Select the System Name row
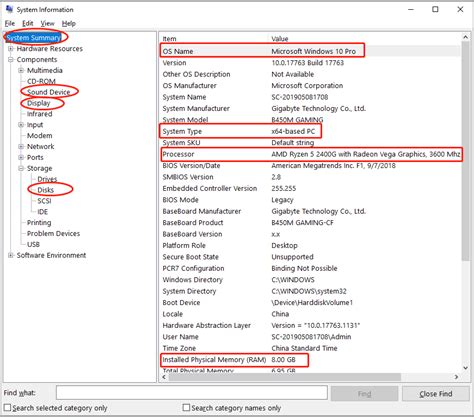 click(x=310, y=97)
